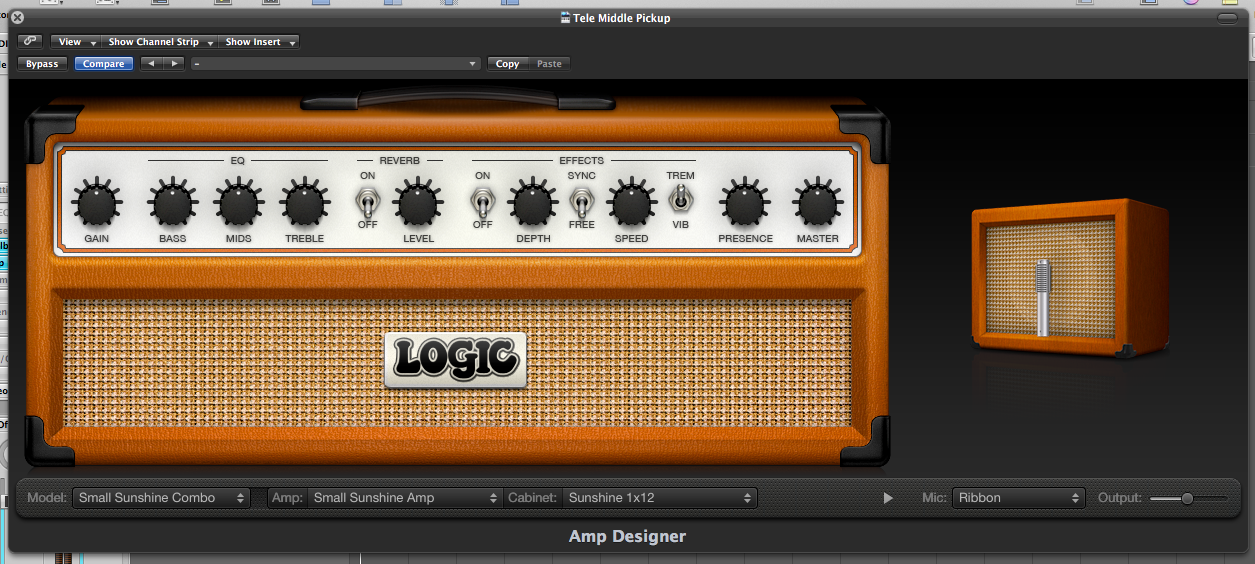The image size is (1255, 564).
Task: Click the MASTER knob
Action: click(817, 205)
